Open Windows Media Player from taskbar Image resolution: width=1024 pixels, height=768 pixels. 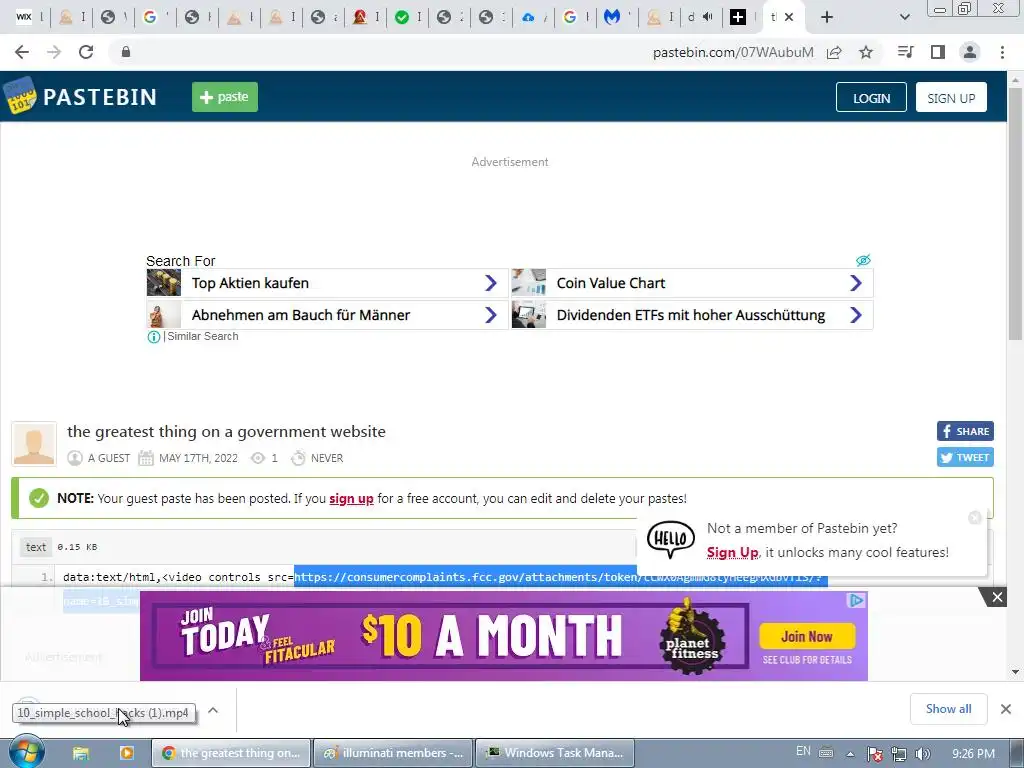click(x=126, y=753)
